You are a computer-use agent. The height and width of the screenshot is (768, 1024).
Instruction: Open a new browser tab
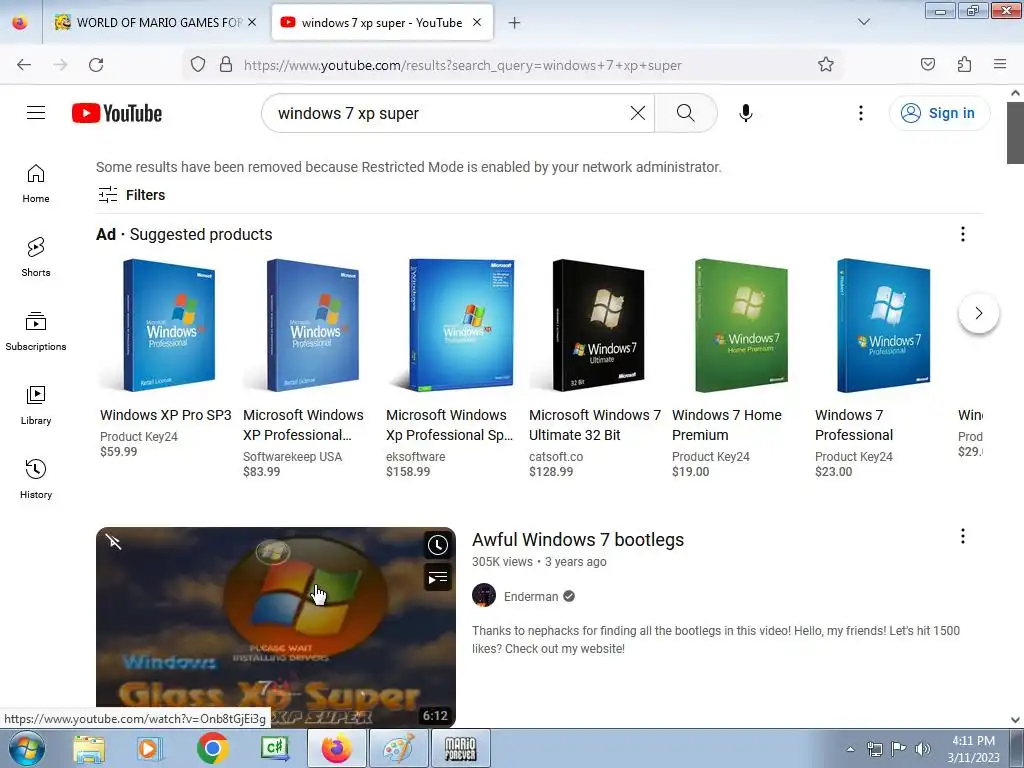pos(515,23)
